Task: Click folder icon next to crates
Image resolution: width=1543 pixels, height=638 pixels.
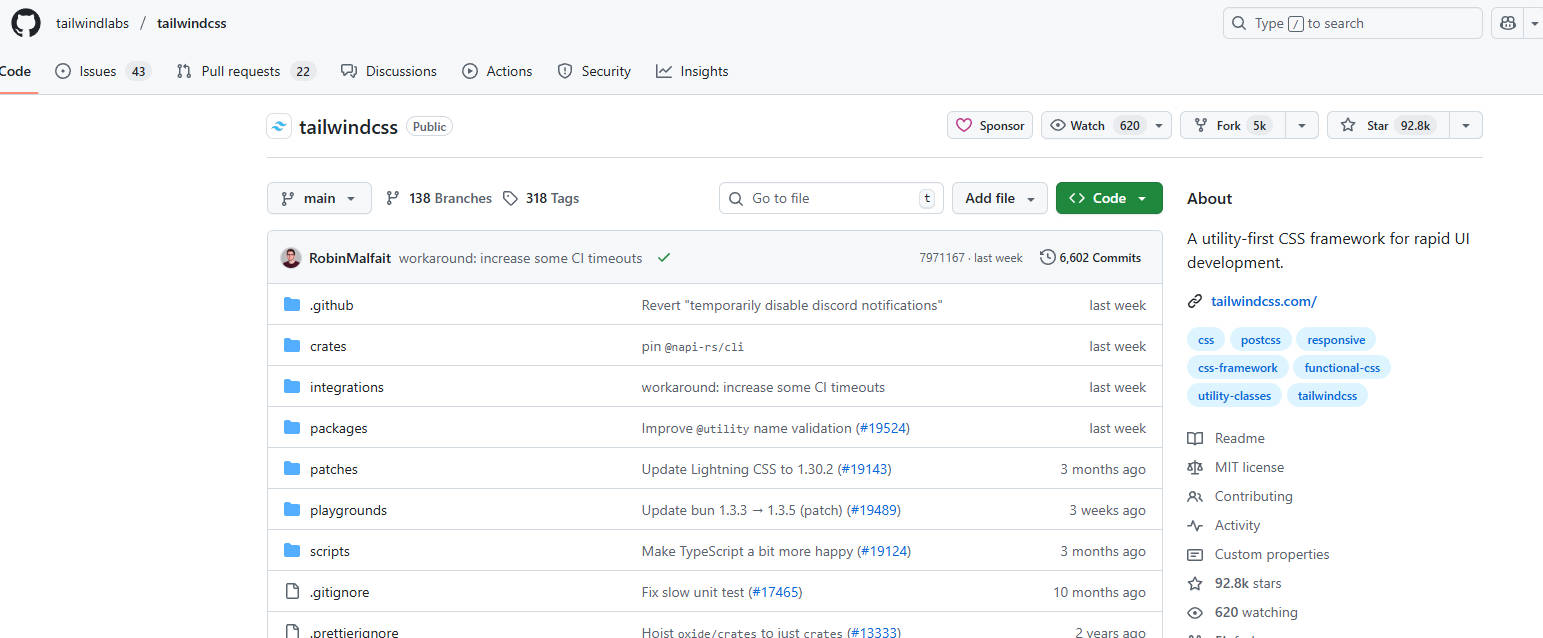Action: (x=292, y=346)
